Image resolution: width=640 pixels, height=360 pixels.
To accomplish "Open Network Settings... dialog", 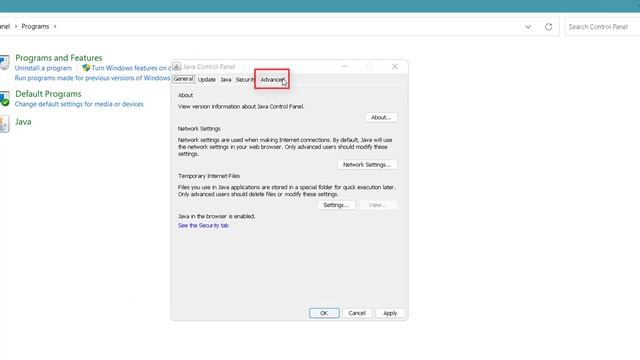I will 367,164.
